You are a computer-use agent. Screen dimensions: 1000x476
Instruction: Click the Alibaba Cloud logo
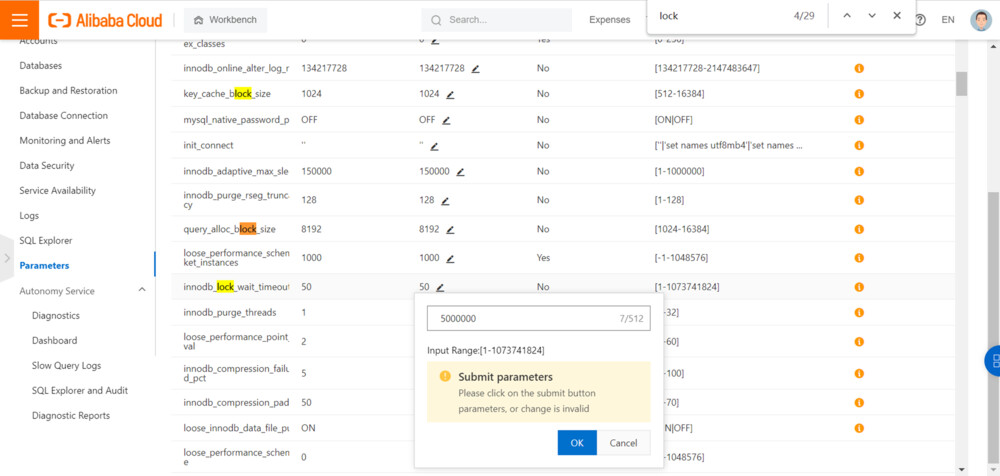[x=105, y=20]
